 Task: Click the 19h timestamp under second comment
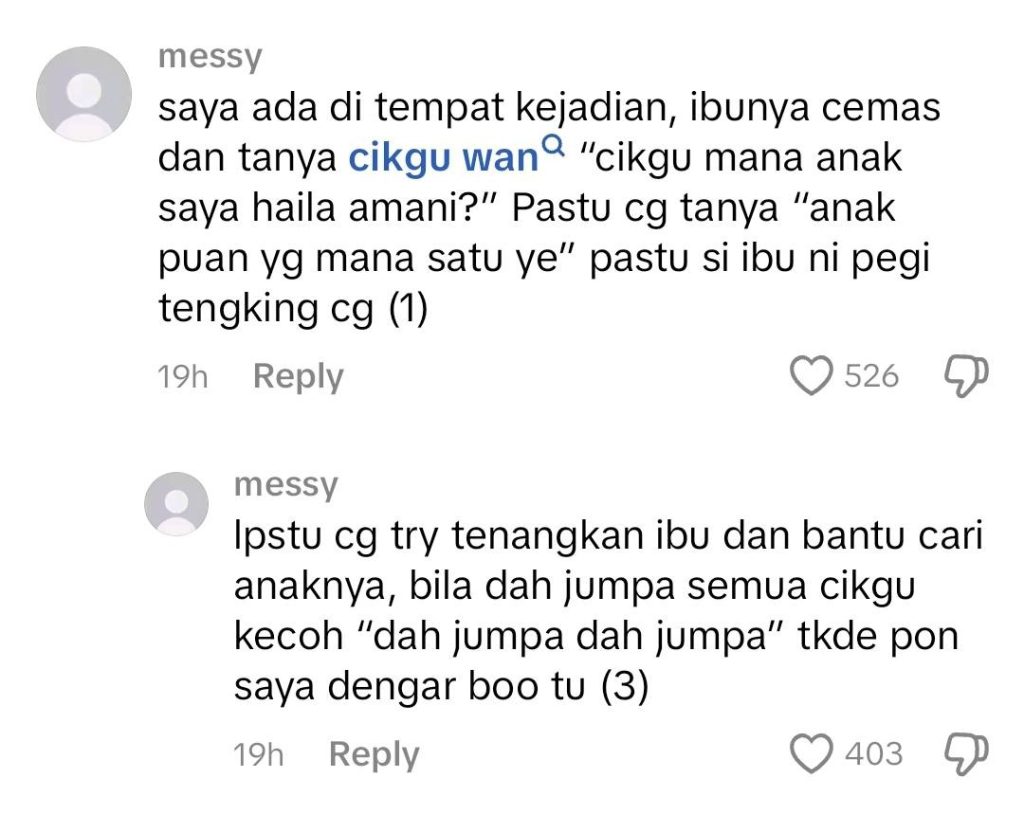[x=259, y=755]
